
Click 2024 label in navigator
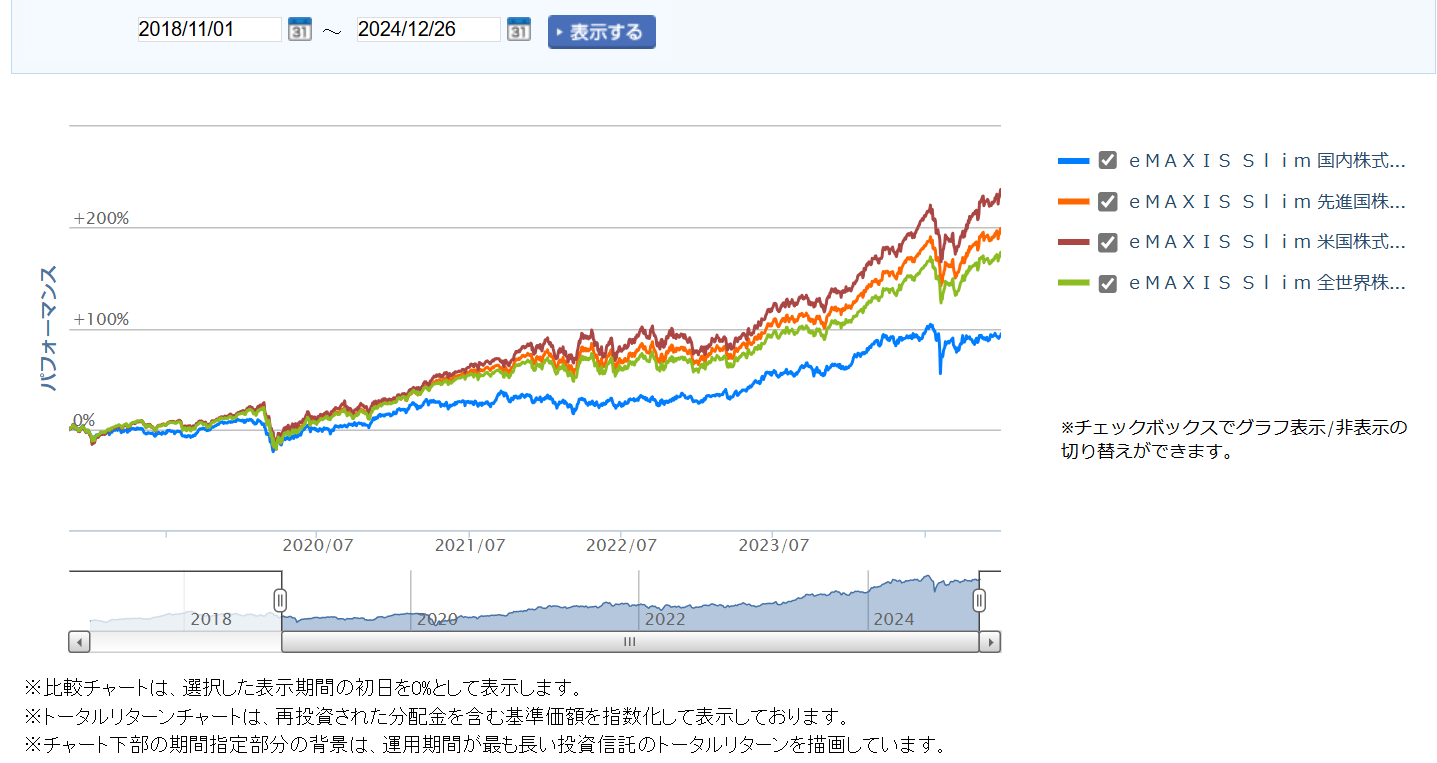pyautogui.click(x=894, y=619)
